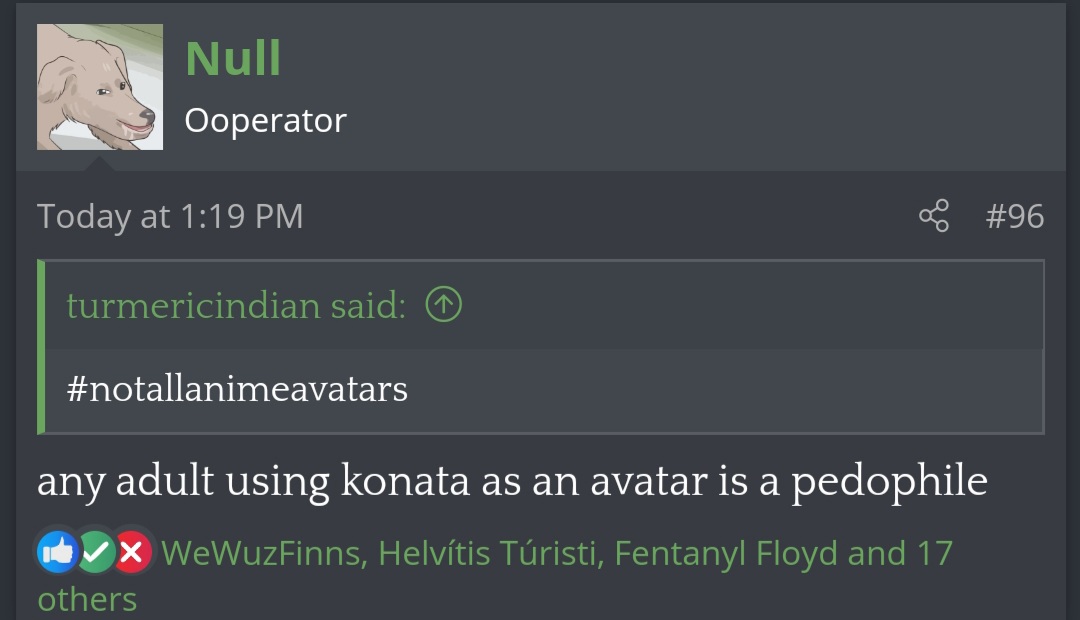Expand the quoted #notallanimeavatars text
The width and height of the screenshot is (1080, 620).
(237, 388)
